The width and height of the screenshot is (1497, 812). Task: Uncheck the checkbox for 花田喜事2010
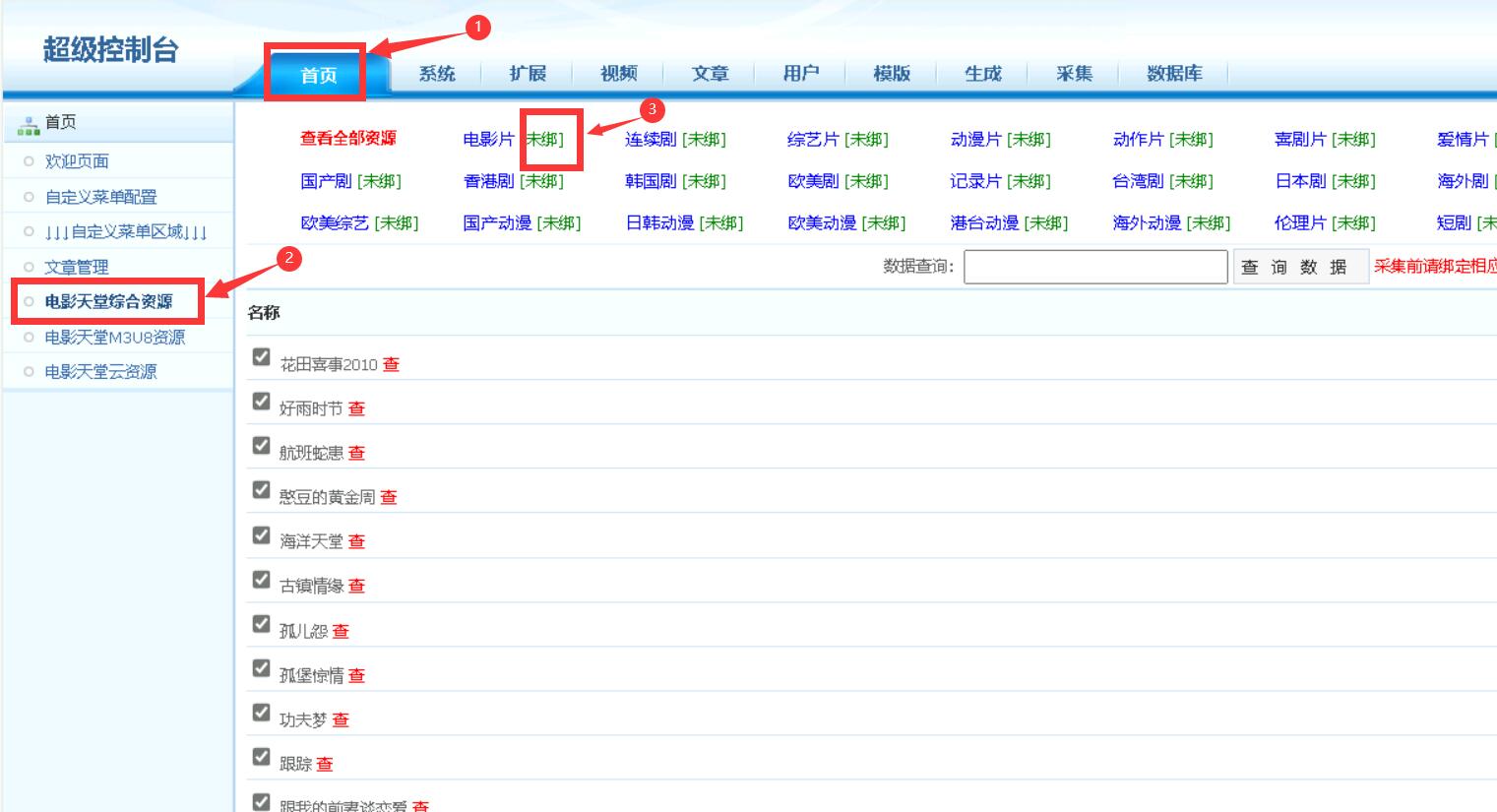261,356
